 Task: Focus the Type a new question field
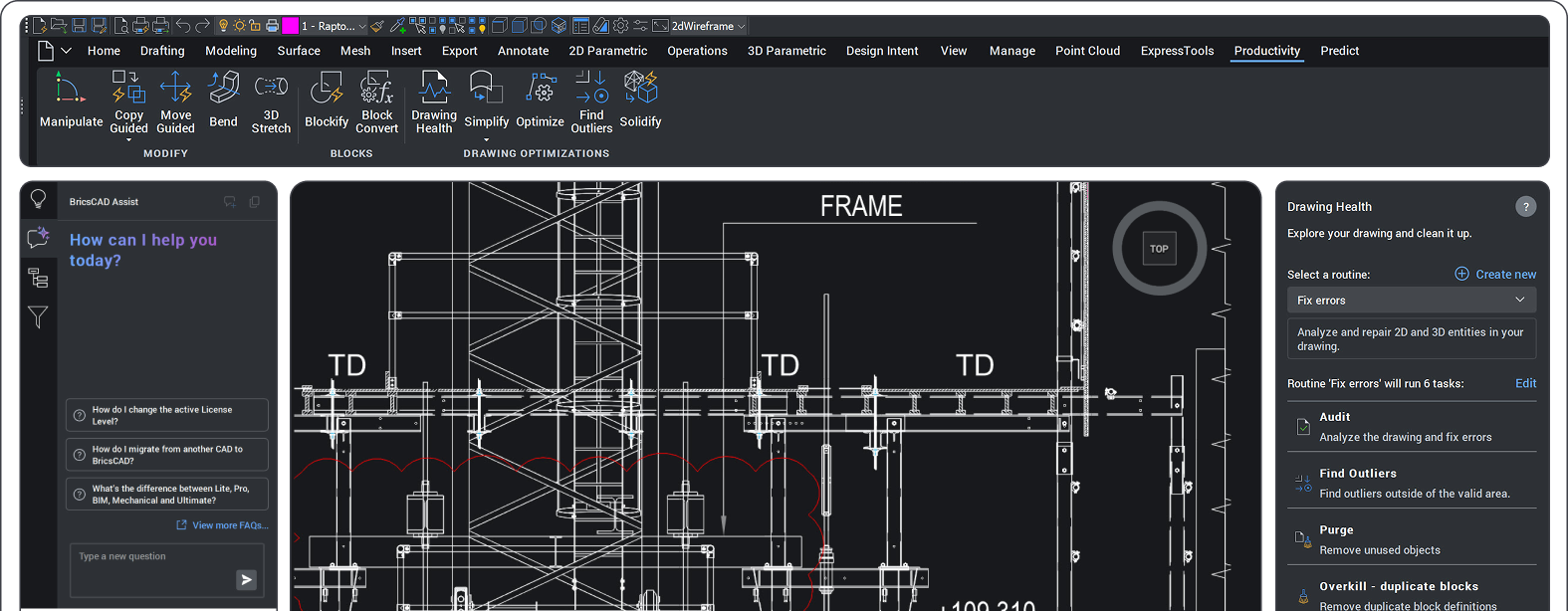(x=167, y=570)
